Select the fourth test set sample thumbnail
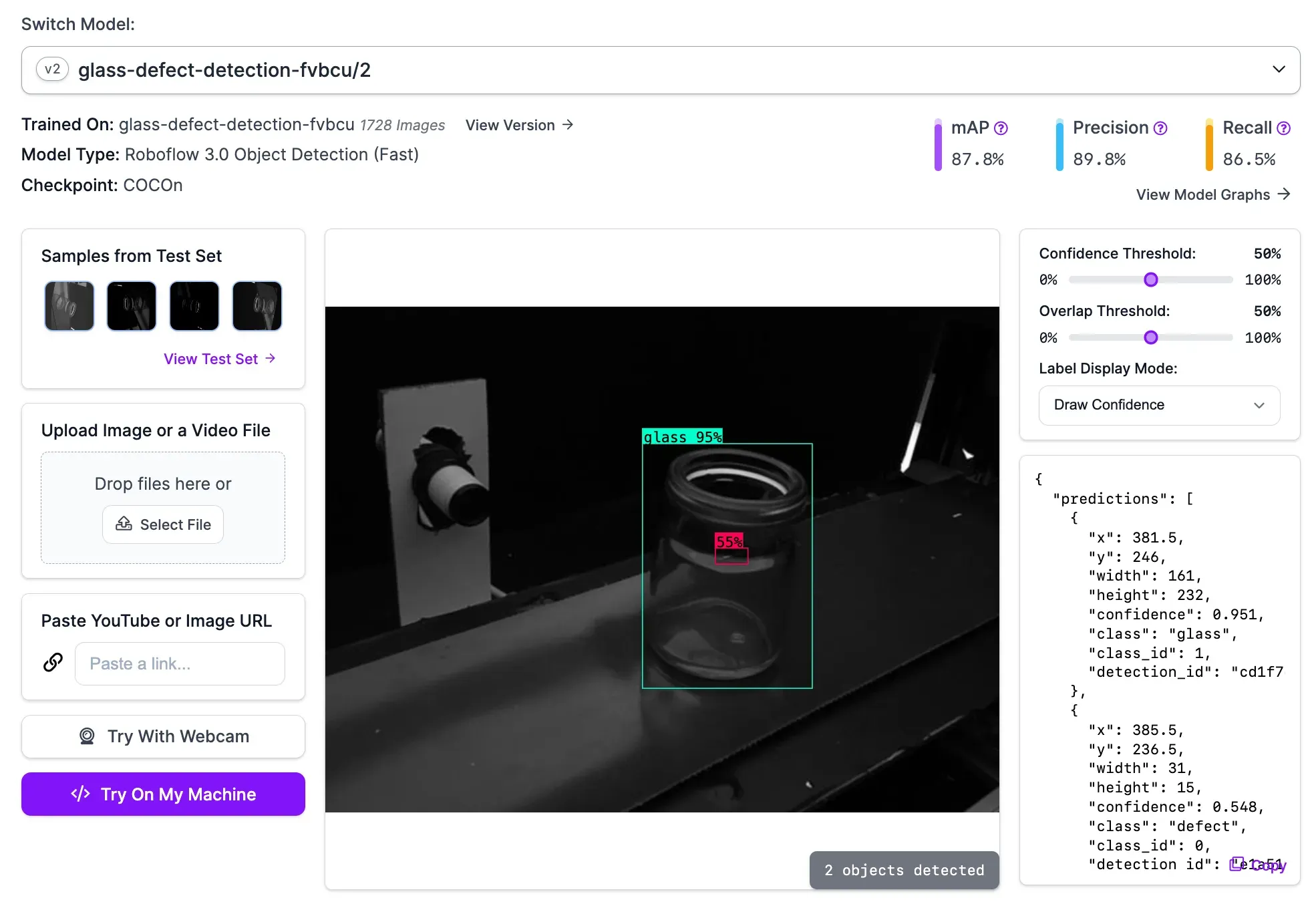Screen dimensions: 1316x918 click(x=257, y=306)
